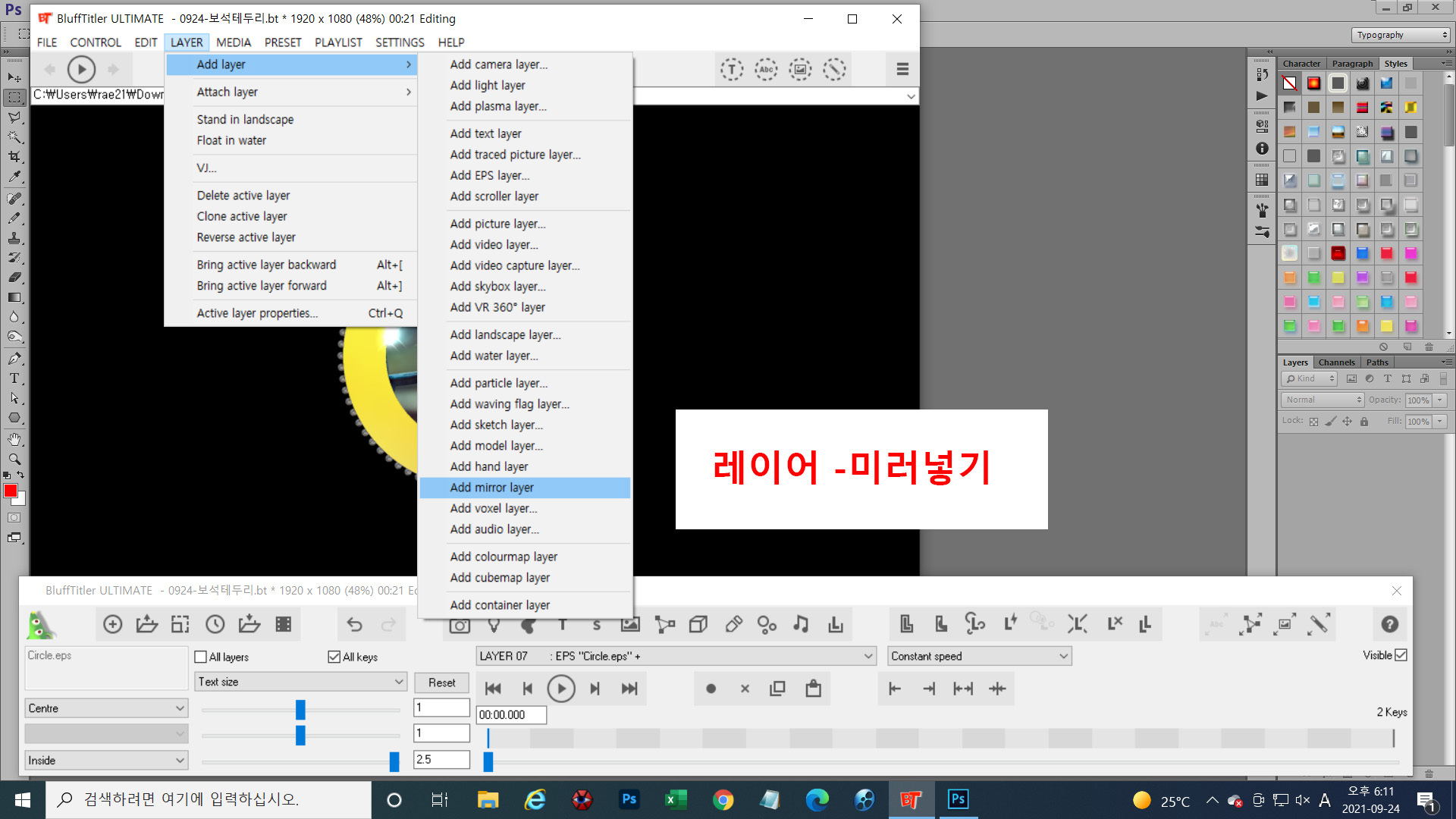Viewport: 1456px width, 819px height.
Task: Enable the All layers checkbox
Action: click(201, 657)
